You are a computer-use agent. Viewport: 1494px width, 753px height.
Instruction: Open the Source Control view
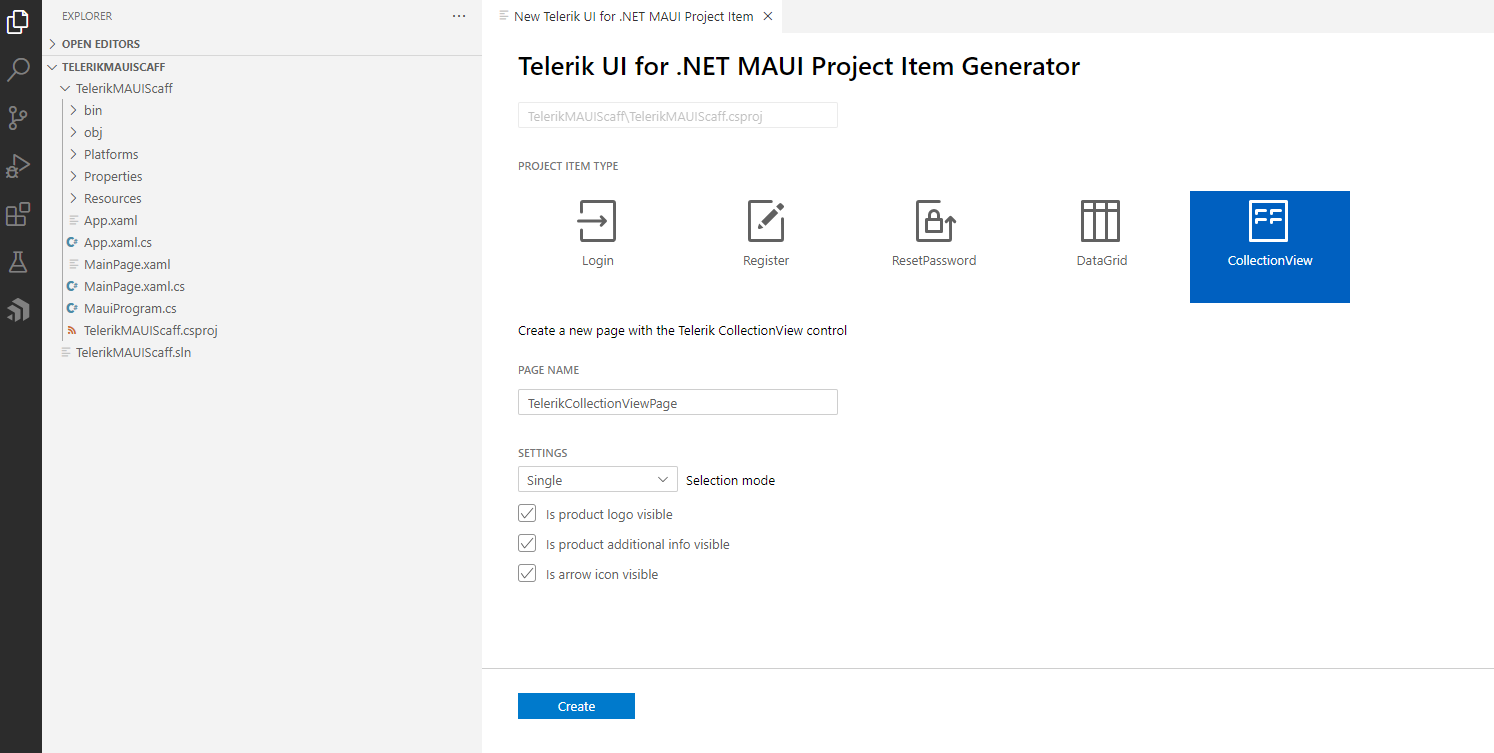(20, 118)
